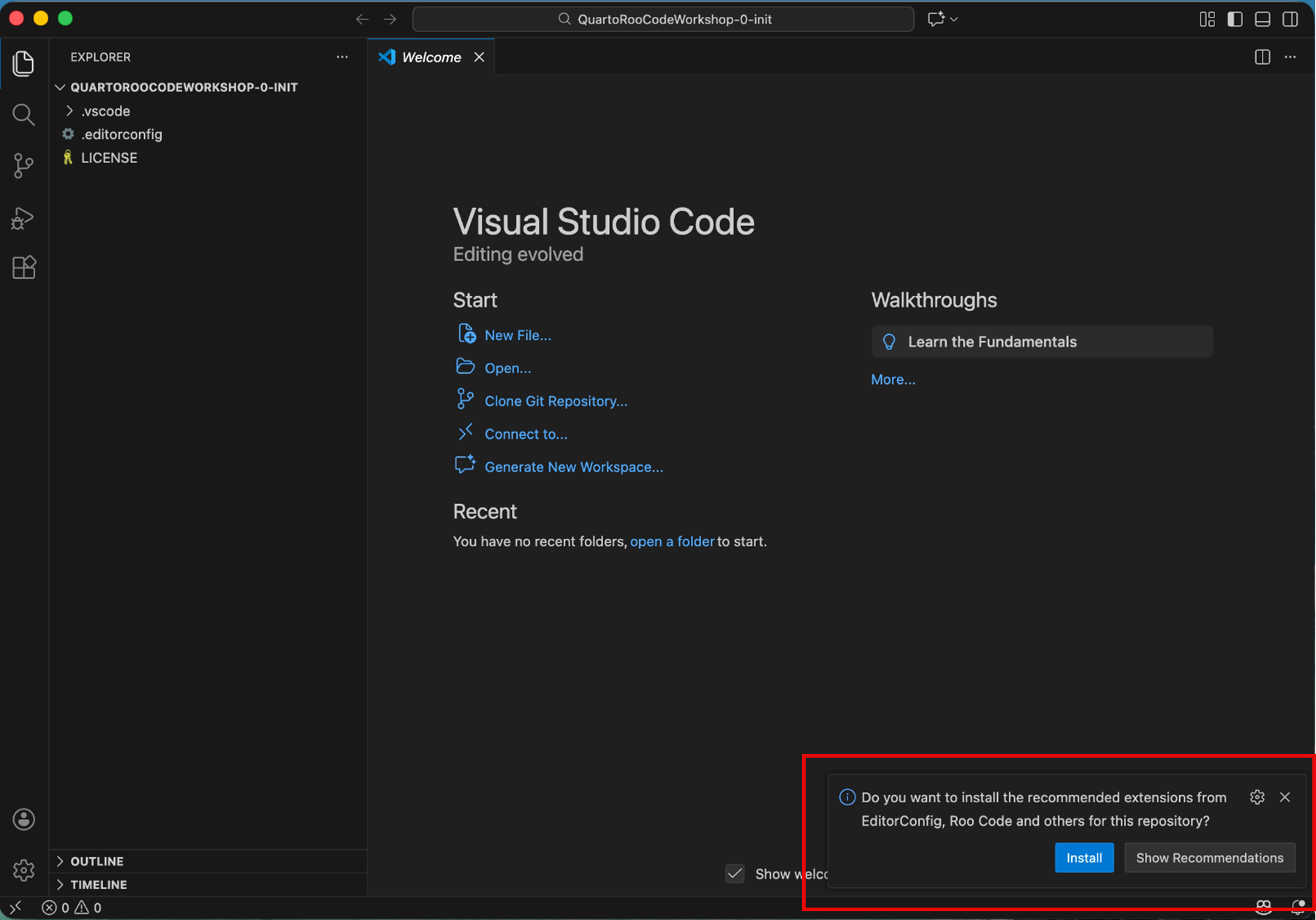
Task: Open the Run and Debug view
Action: (23, 218)
